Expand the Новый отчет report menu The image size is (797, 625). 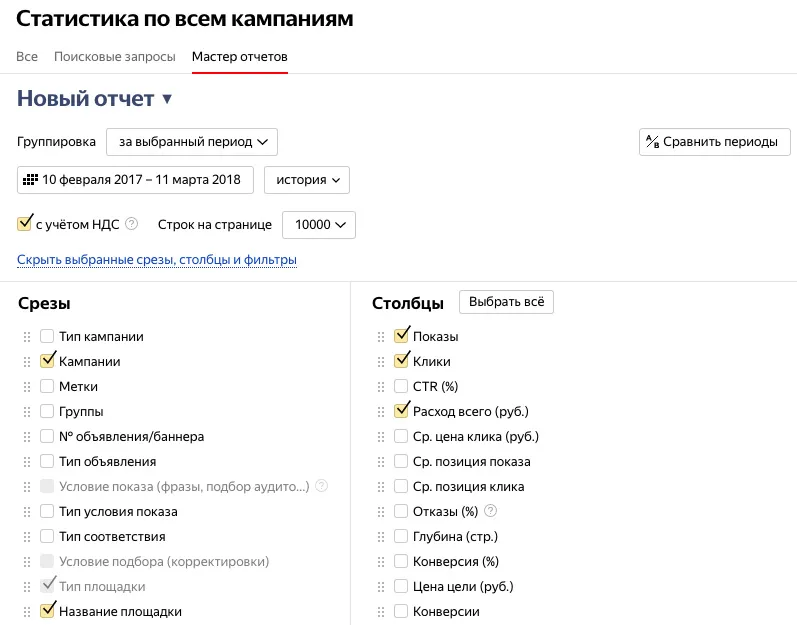click(x=95, y=99)
